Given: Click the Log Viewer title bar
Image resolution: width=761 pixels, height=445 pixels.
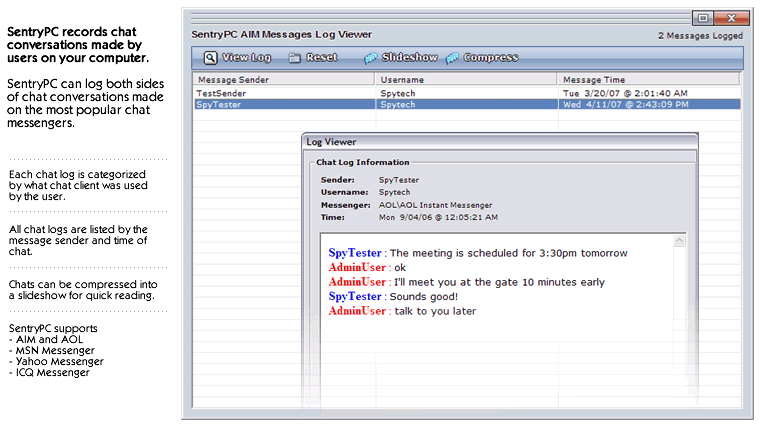Looking at the screenshot, I should (500, 142).
